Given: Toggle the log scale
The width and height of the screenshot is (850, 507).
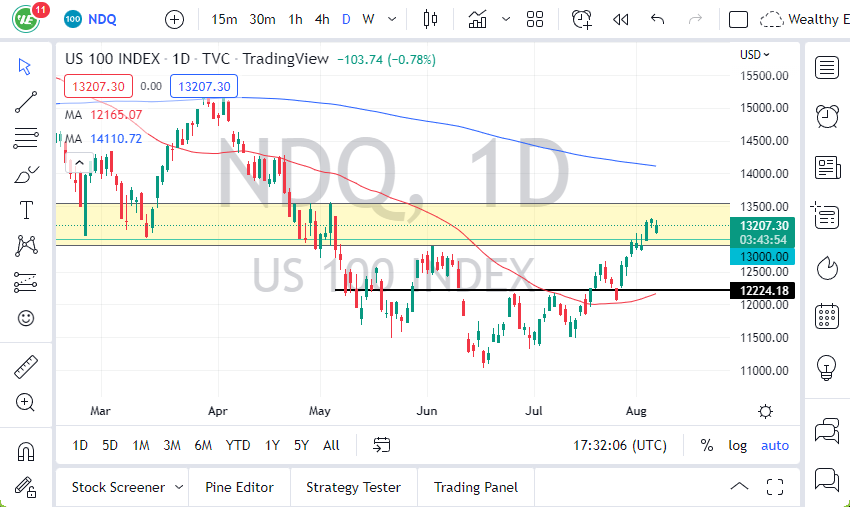Looking at the screenshot, I should point(738,445).
